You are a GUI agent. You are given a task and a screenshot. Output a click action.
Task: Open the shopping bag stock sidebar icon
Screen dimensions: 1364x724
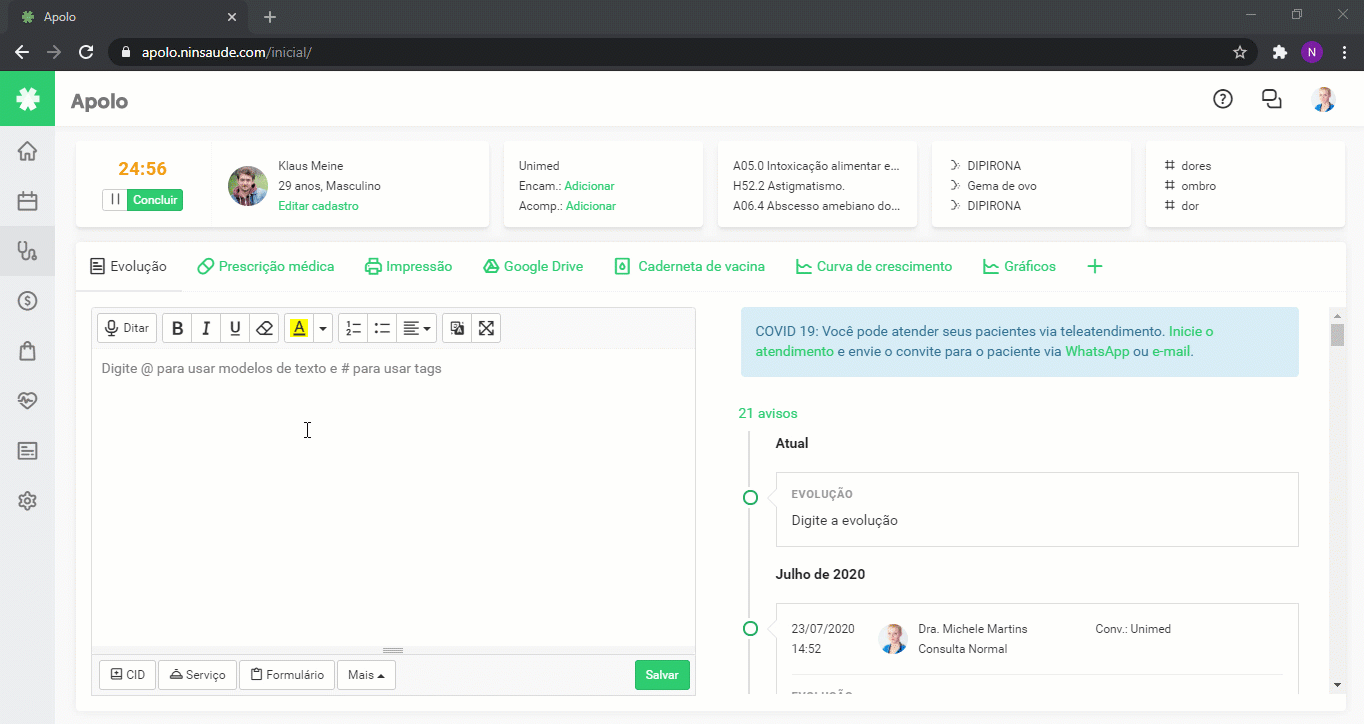[27, 351]
